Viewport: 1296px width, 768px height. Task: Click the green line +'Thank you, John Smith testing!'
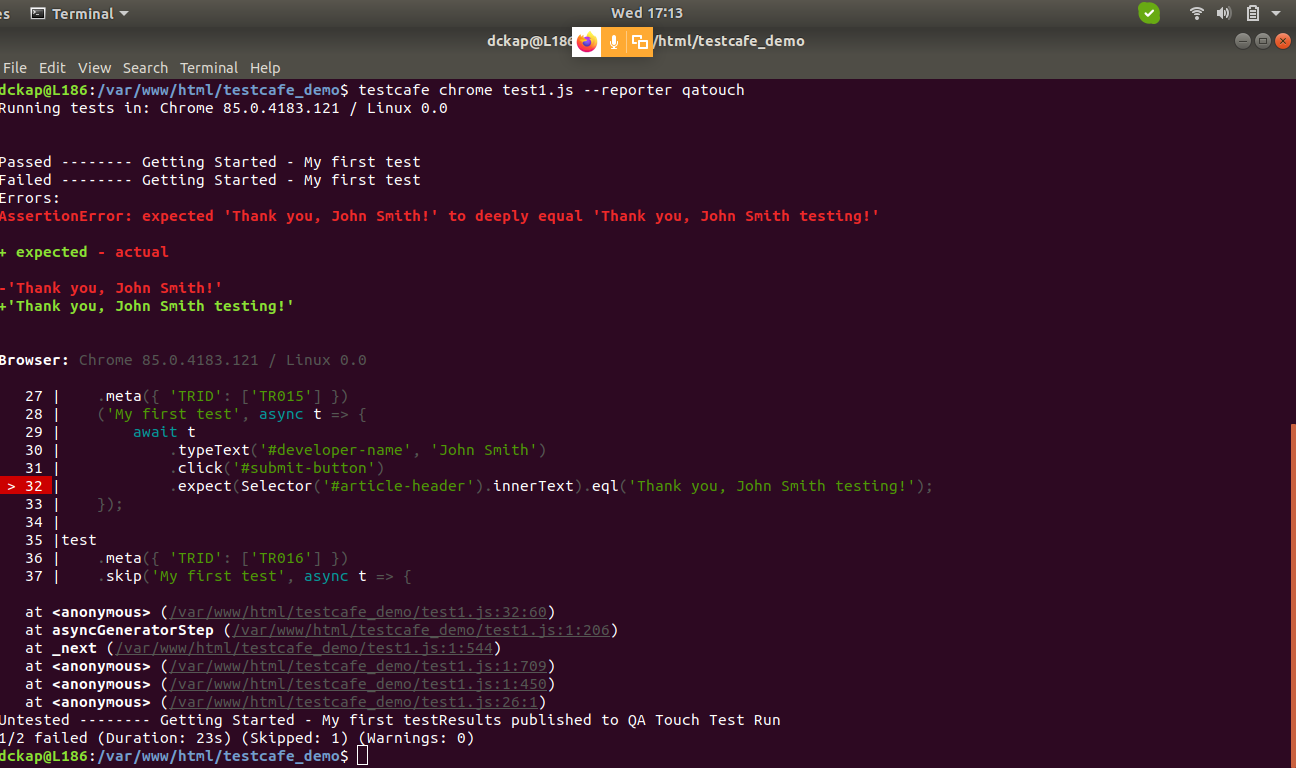pyautogui.click(x=147, y=306)
